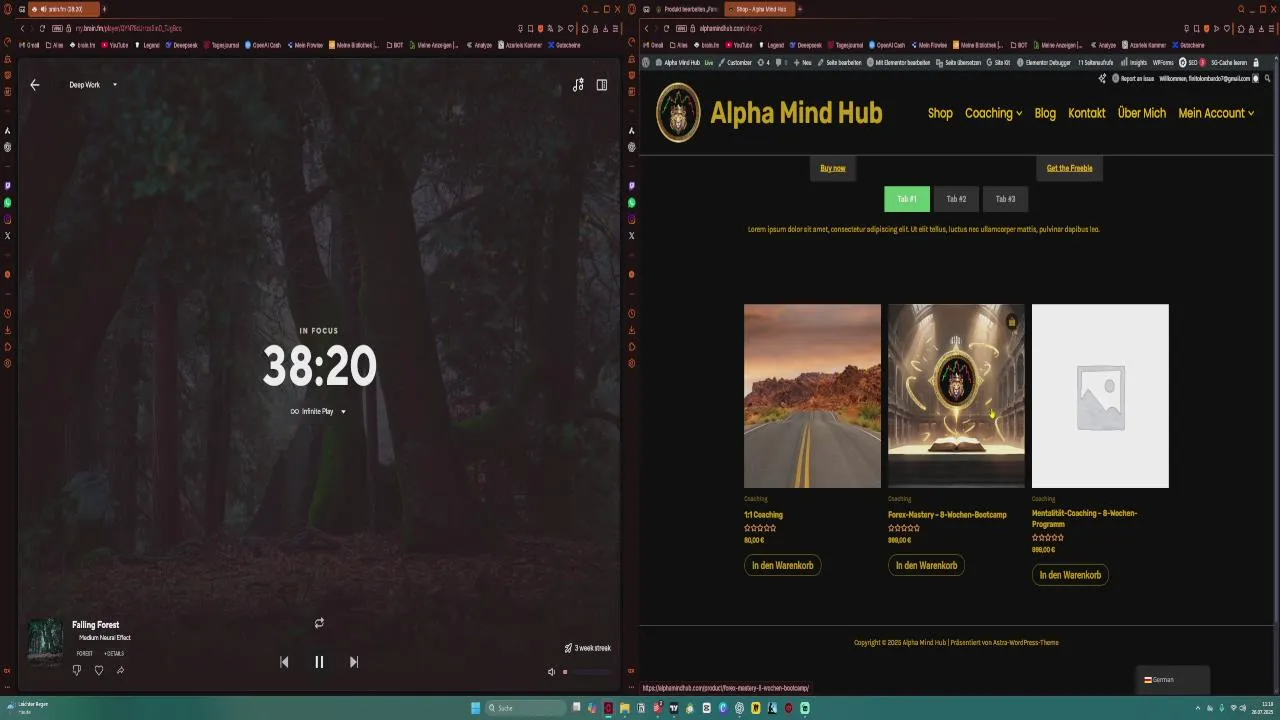
Task: Open the Kontakt menu item
Action: (x=1086, y=113)
